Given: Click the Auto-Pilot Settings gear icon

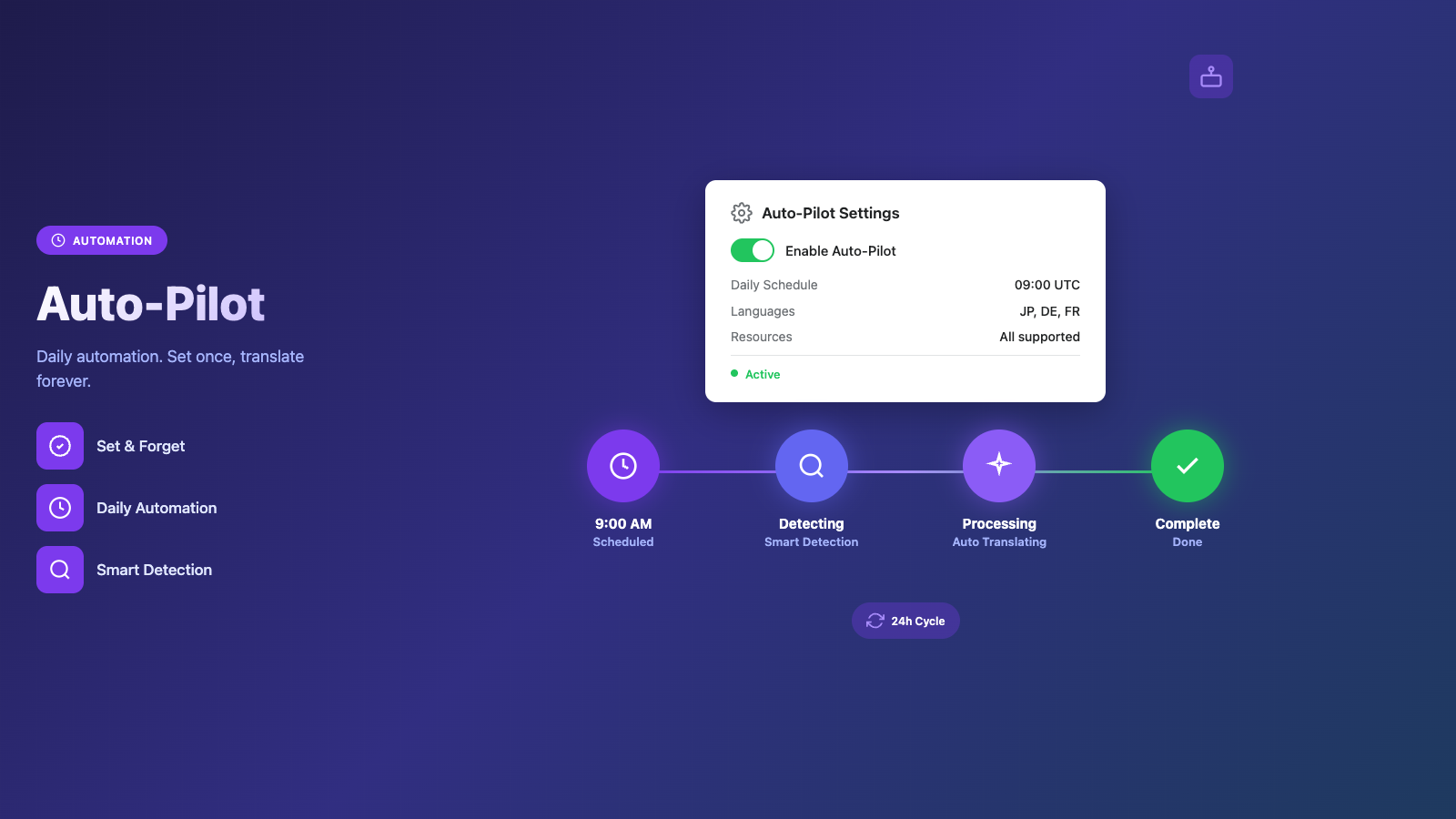Looking at the screenshot, I should tap(741, 213).
